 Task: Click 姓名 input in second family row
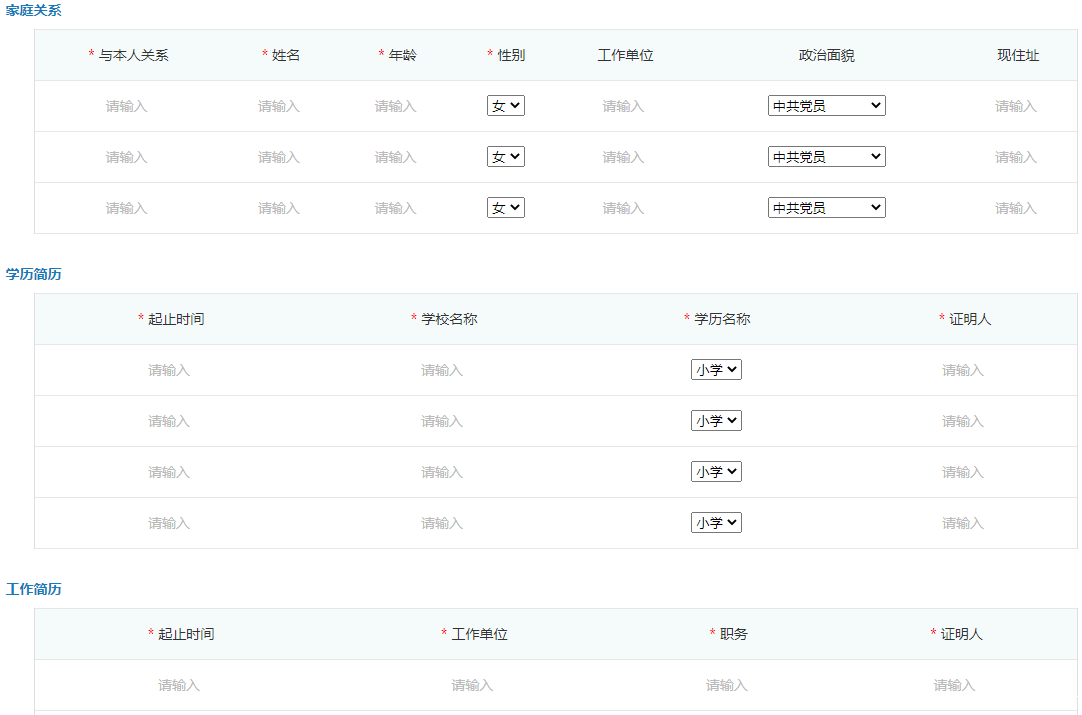(x=279, y=157)
